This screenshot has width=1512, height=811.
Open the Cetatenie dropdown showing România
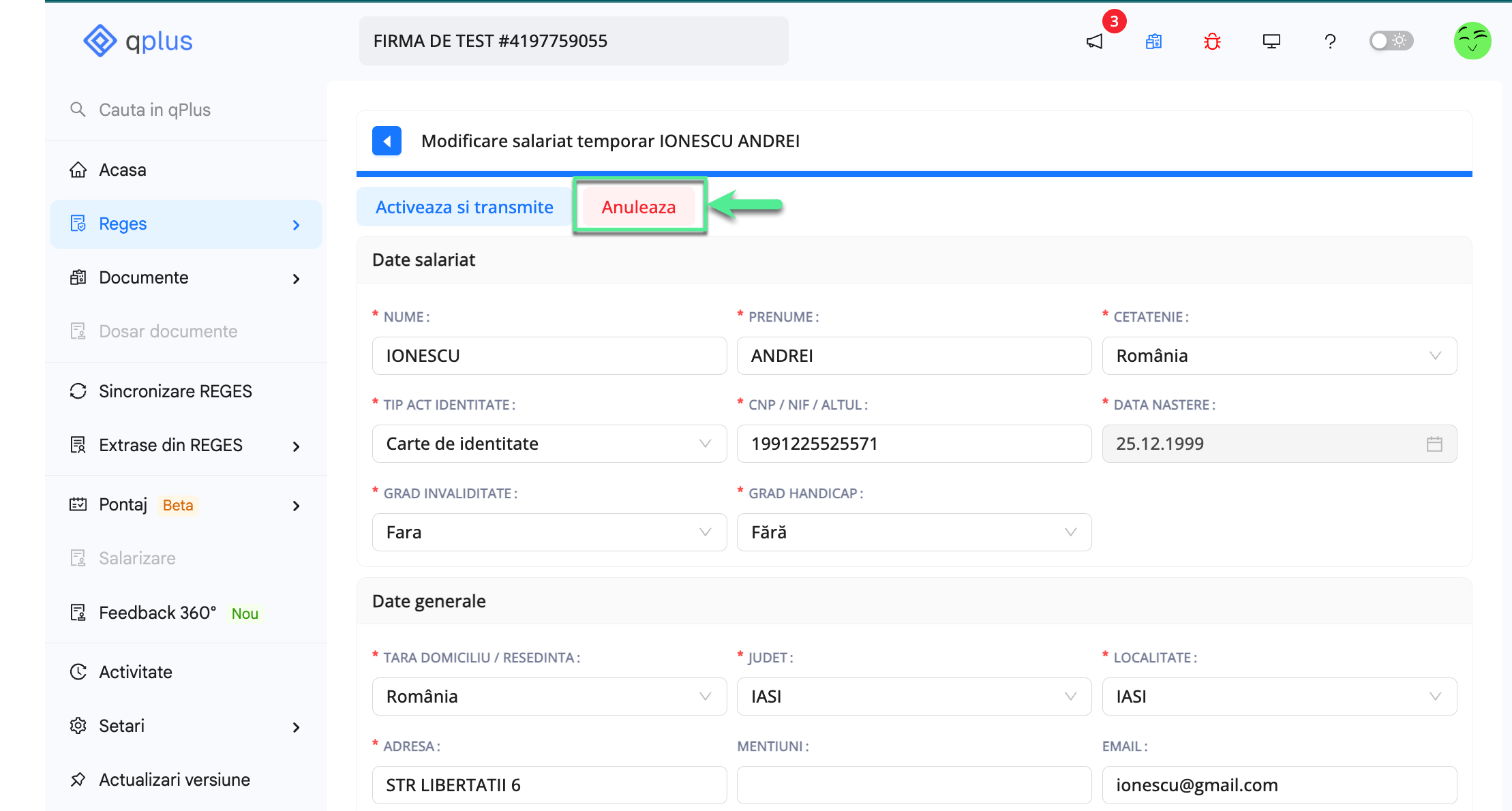[x=1435, y=355]
